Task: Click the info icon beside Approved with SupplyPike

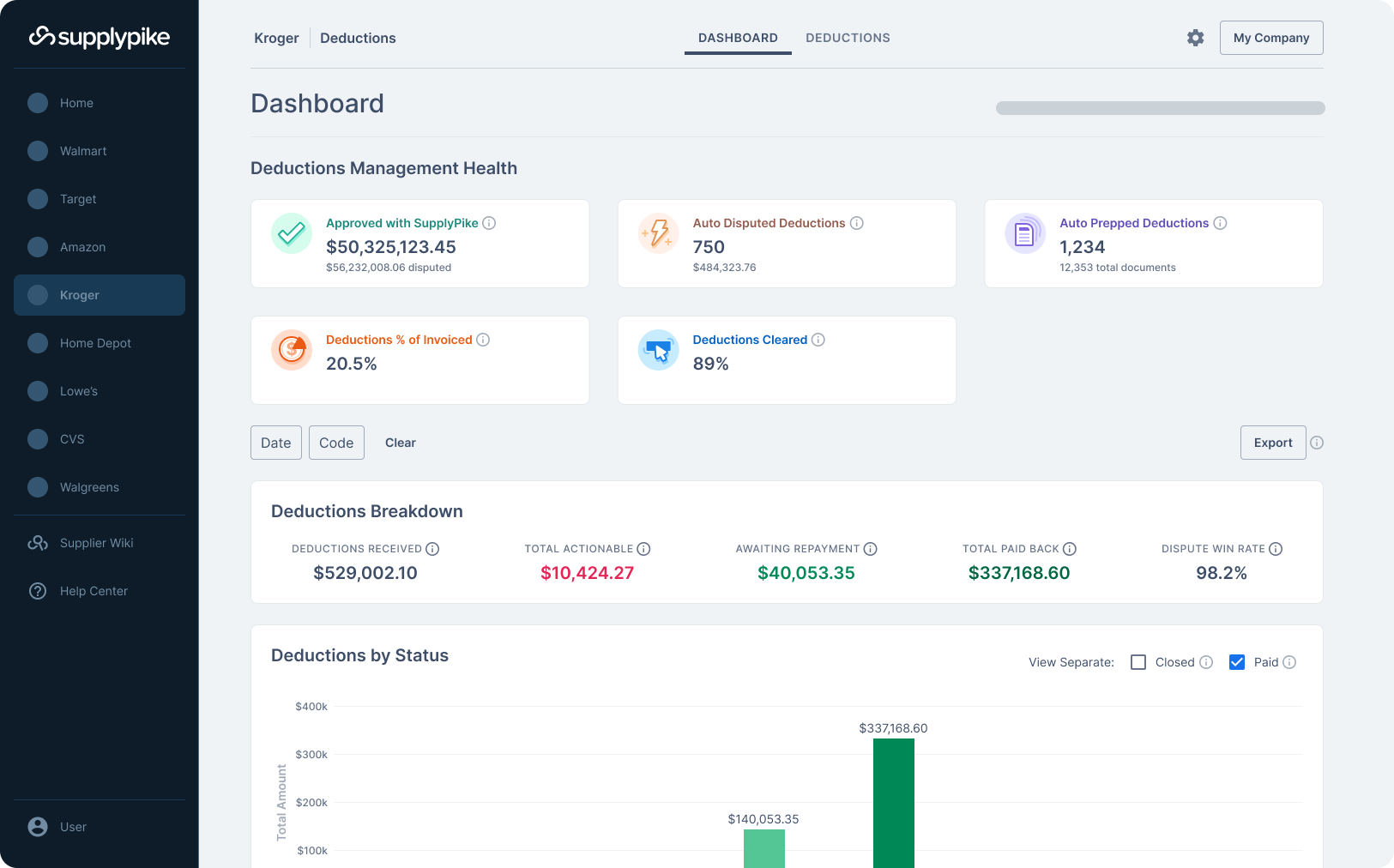Action: coord(489,223)
